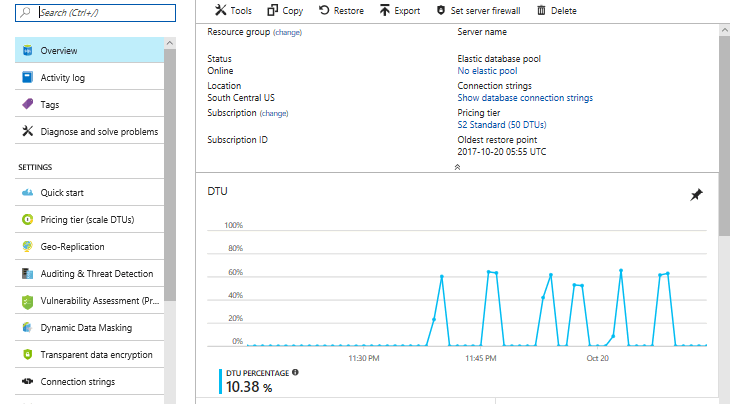Click the main panel scrollbar up arrow
The image size is (730, 404).
pos(724,30)
